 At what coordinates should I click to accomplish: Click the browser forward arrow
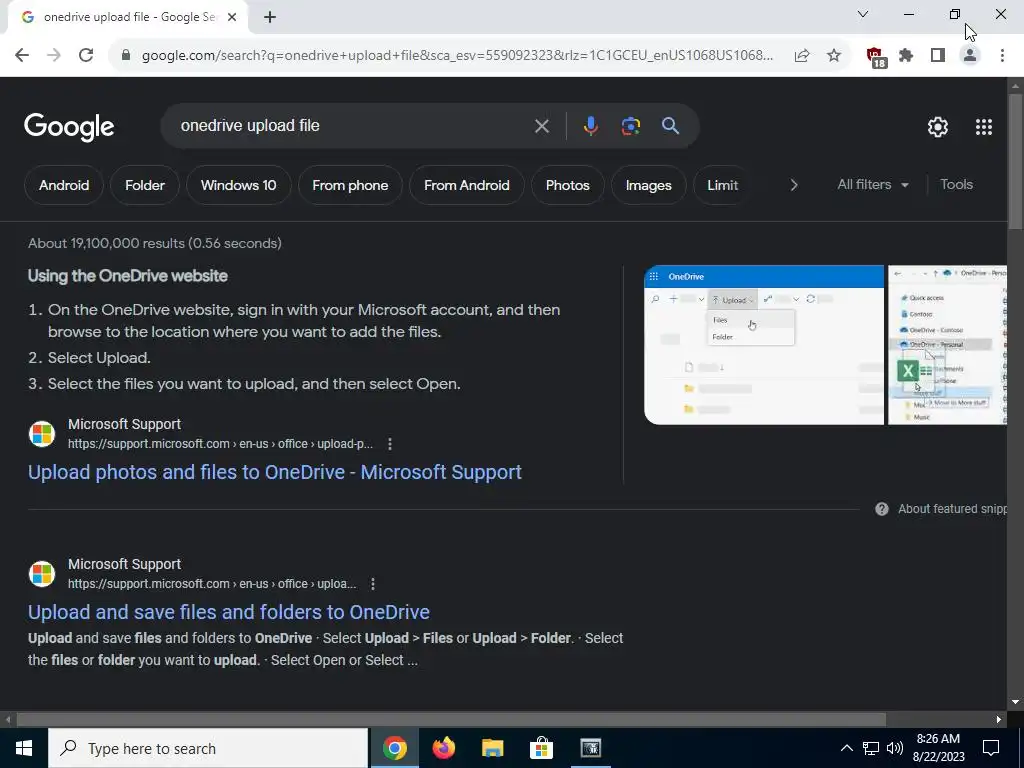54,56
